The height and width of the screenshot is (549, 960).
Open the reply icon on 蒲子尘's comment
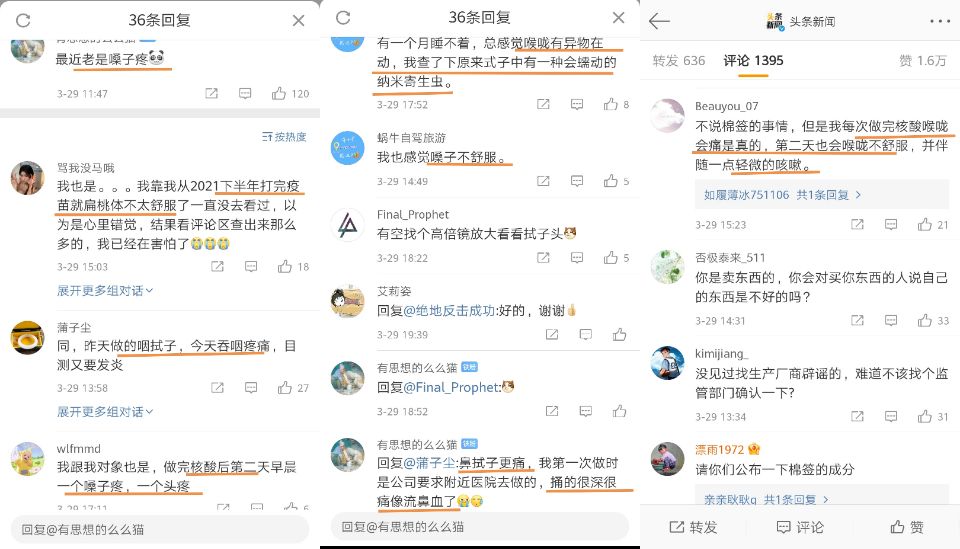pos(251,387)
